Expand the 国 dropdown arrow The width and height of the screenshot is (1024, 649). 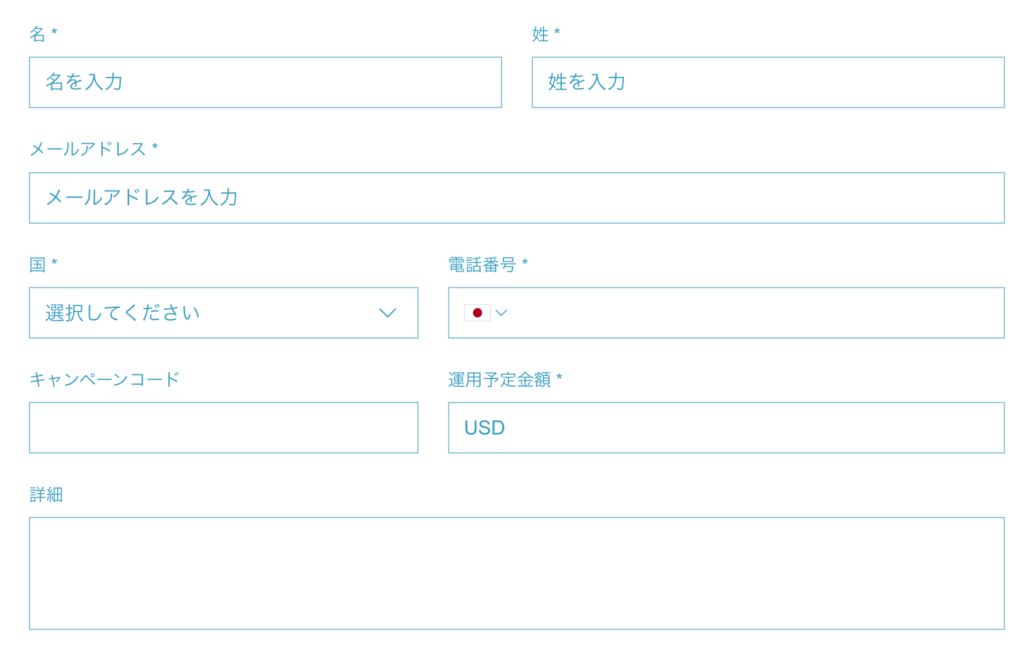[x=387, y=313]
